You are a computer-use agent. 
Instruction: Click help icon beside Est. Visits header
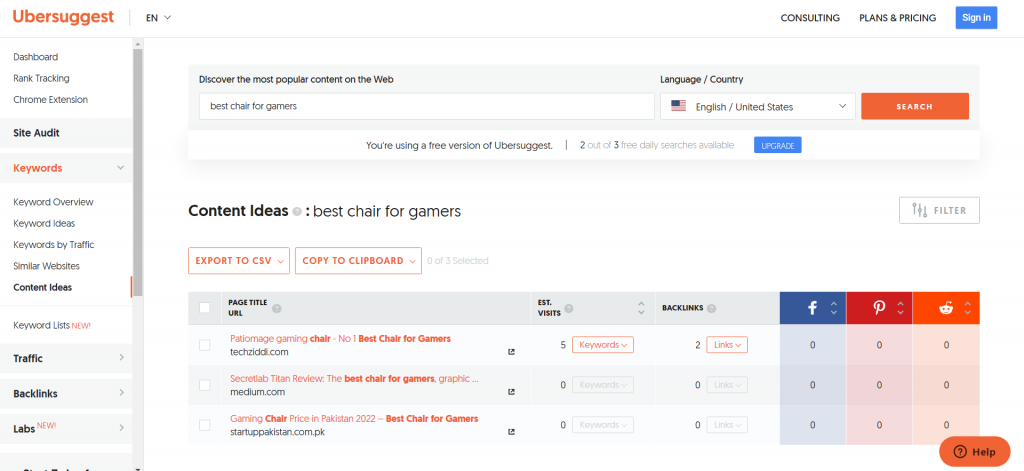point(568,308)
